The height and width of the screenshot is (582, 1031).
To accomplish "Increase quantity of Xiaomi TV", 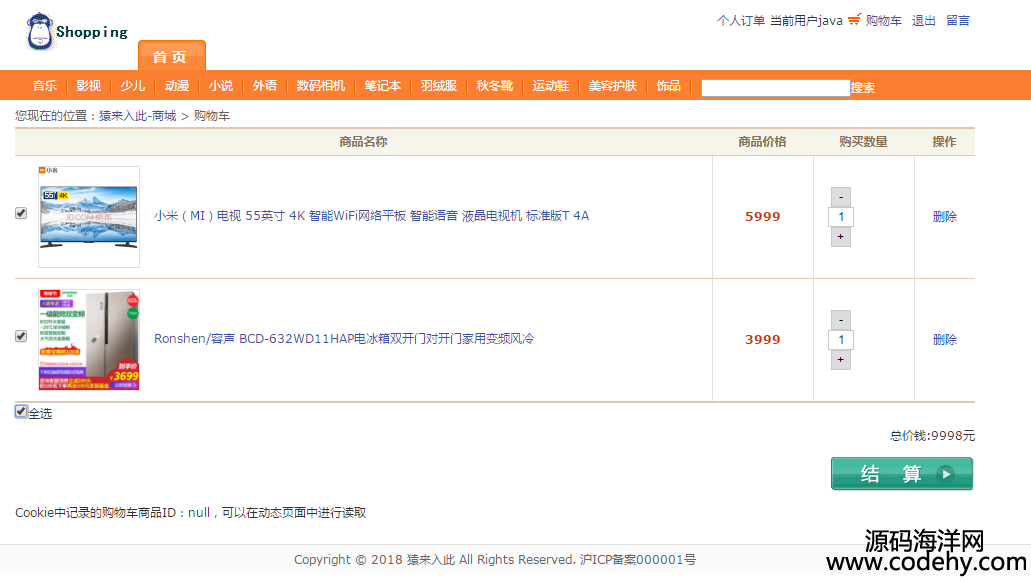I will tap(841, 237).
